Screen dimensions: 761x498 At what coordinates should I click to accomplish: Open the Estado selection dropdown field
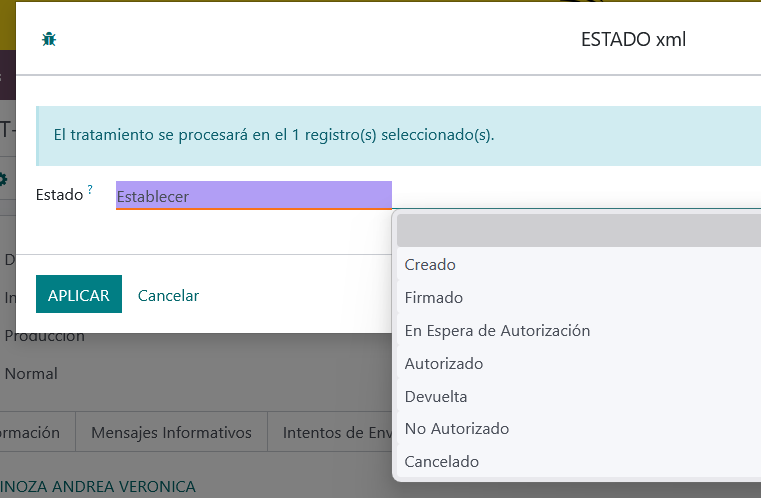point(253,196)
